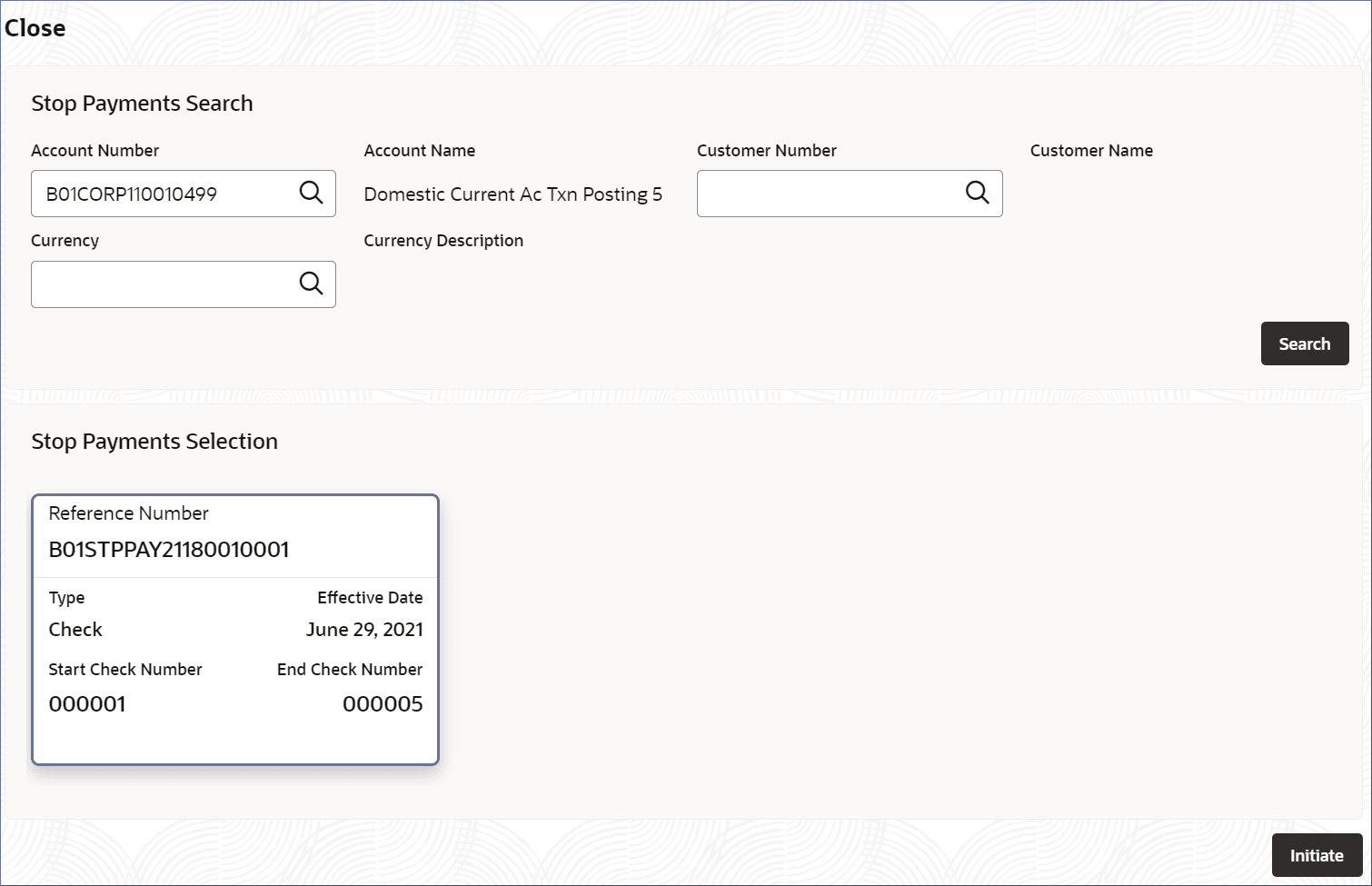Screen dimensions: 1372x886
Task: Click the Stop Payments Selection heading
Action: click(154, 442)
